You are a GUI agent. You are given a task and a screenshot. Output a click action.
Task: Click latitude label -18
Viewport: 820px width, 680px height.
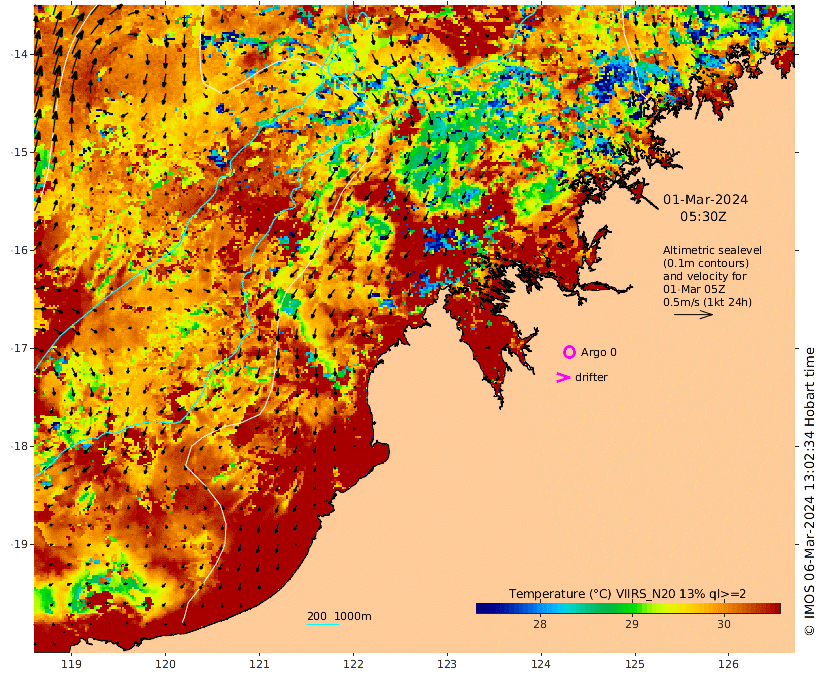(21, 446)
